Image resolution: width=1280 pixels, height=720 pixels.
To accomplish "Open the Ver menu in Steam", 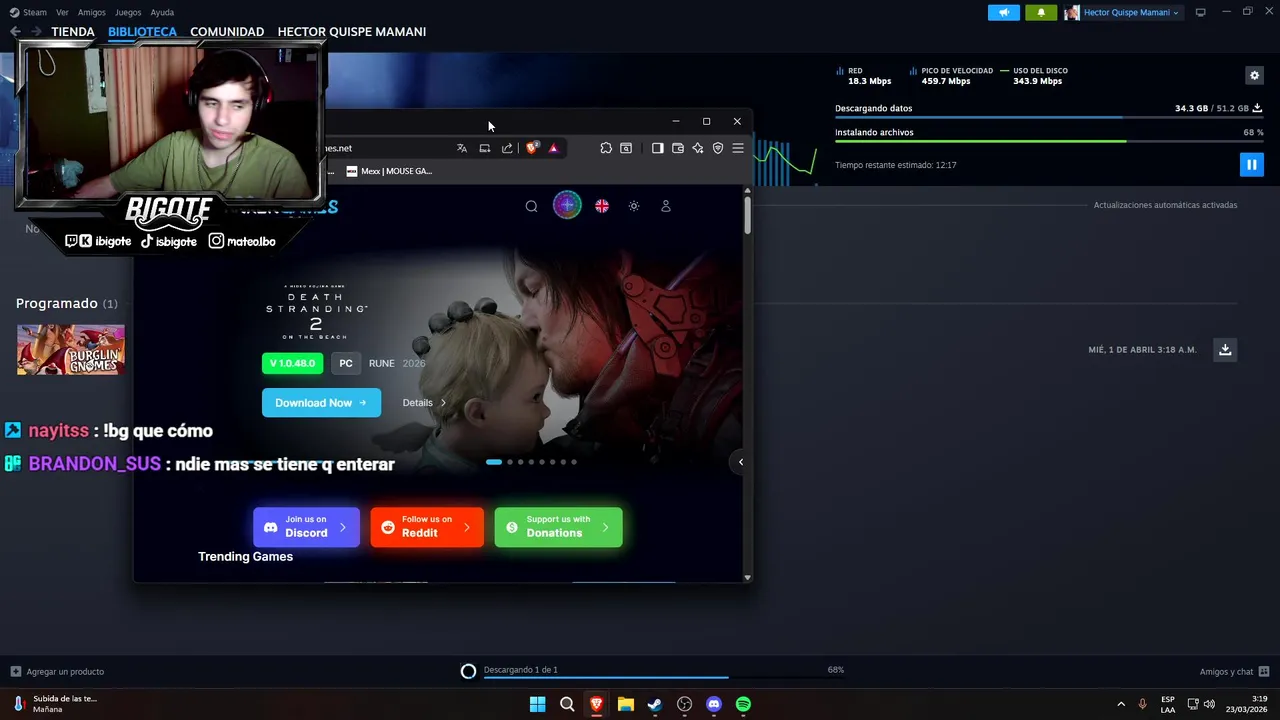I will [x=62, y=12].
